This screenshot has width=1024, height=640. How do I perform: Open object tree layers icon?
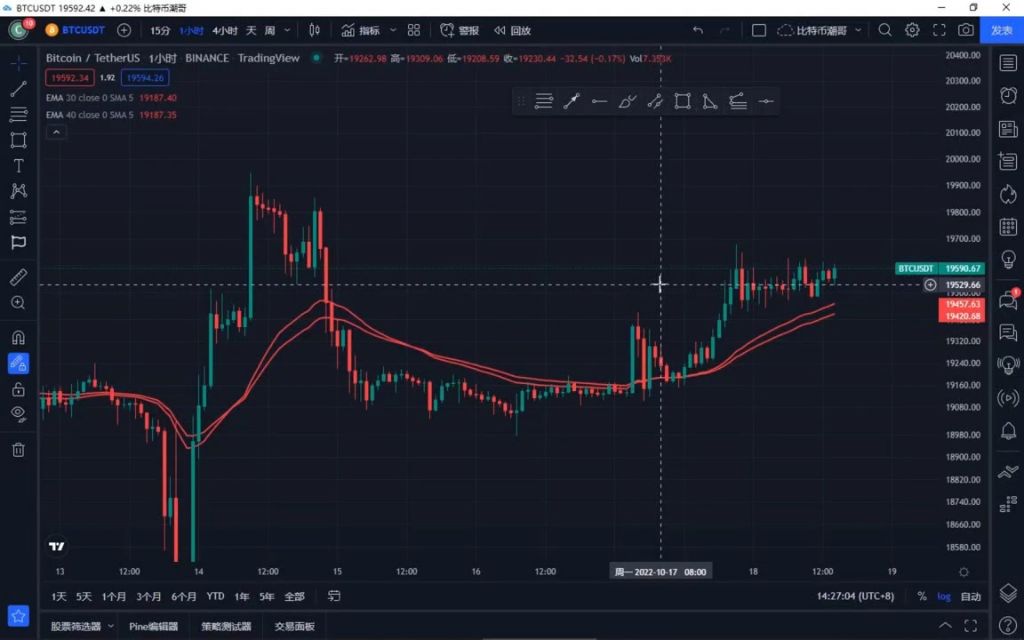1008,593
